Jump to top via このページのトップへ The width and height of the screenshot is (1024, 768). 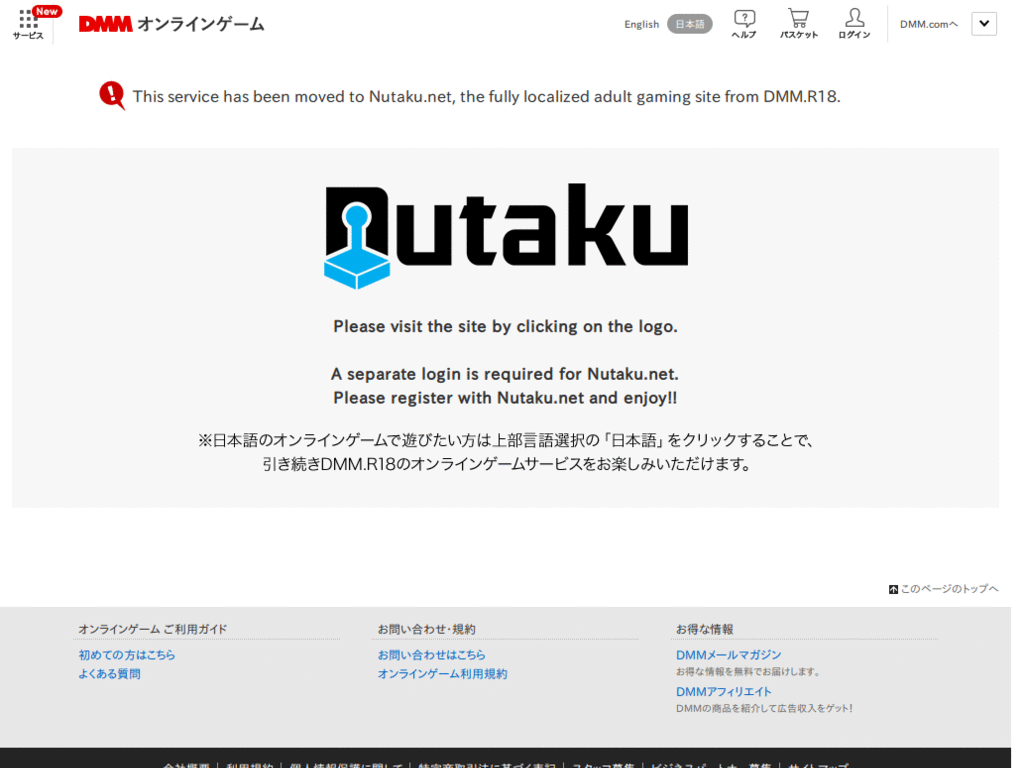pyautogui.click(x=949, y=589)
